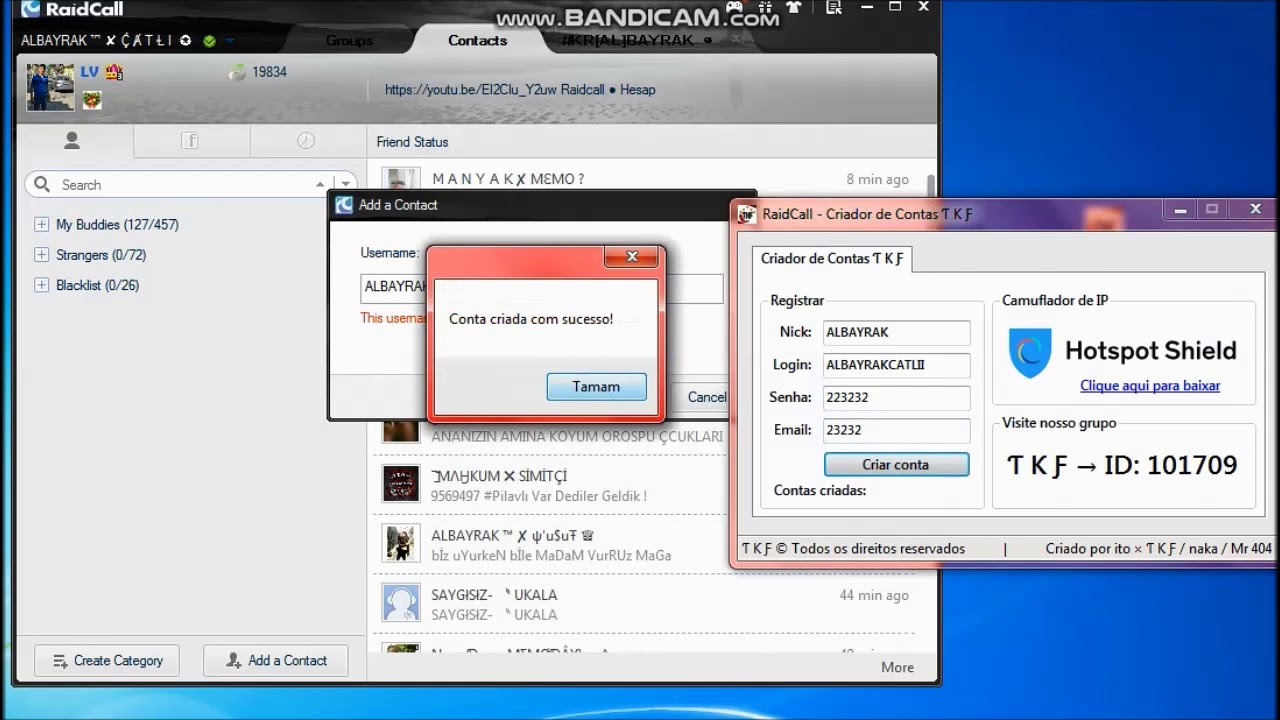Click the game controller icon in RaidCall title bar

[x=735, y=7]
